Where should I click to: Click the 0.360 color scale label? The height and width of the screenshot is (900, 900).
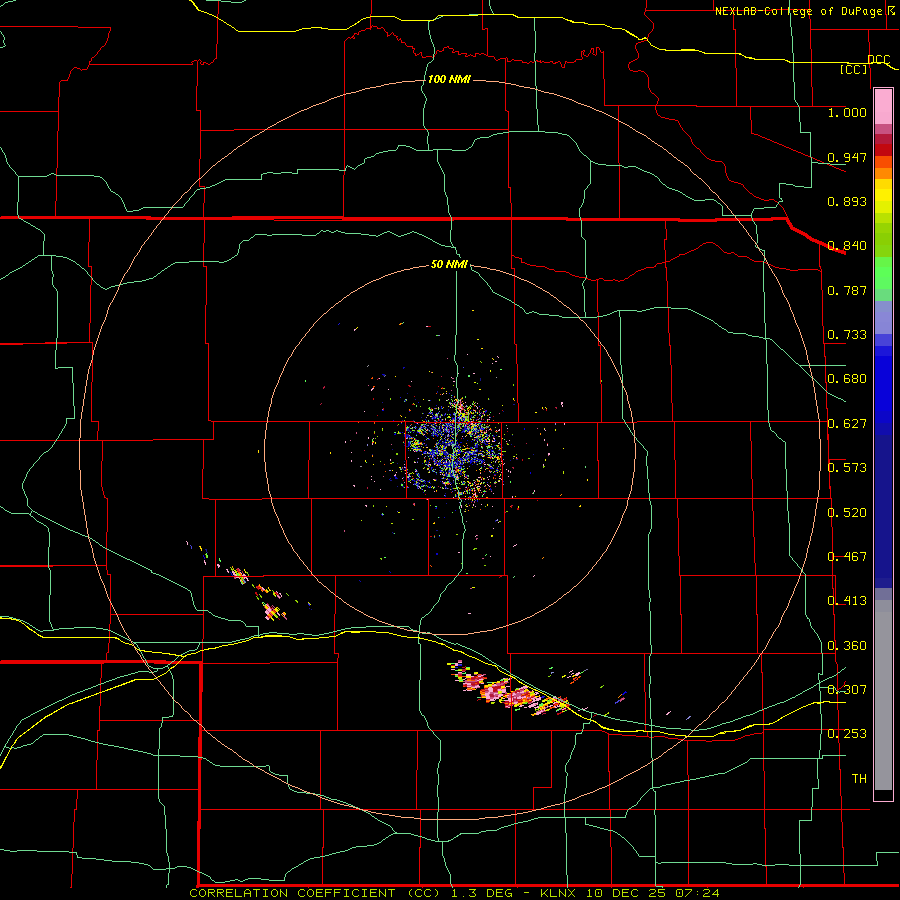pos(847,645)
